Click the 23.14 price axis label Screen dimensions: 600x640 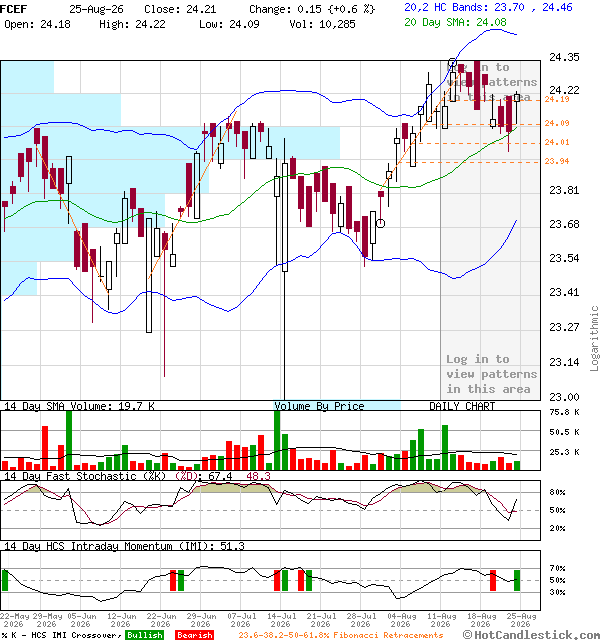564,362
